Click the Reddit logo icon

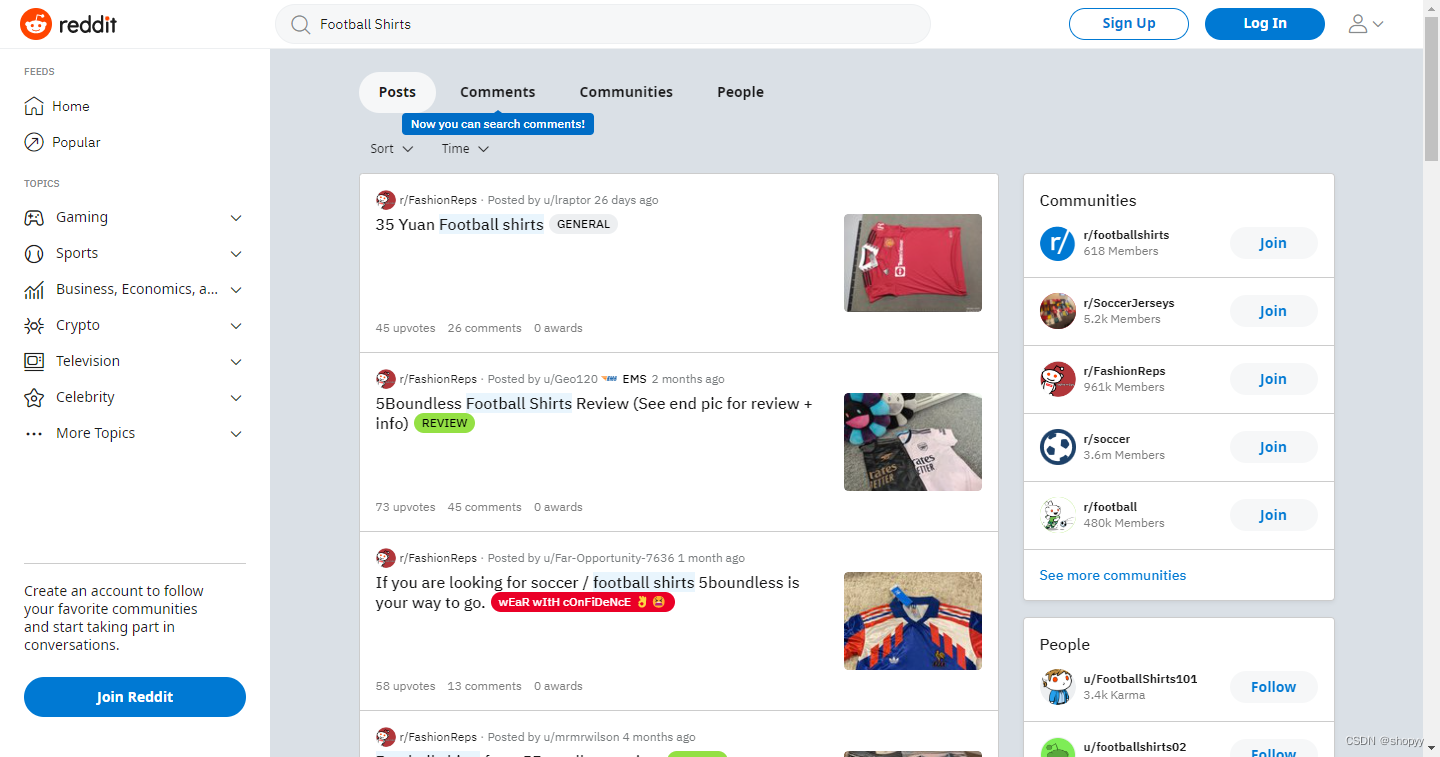pyautogui.click(x=36, y=24)
